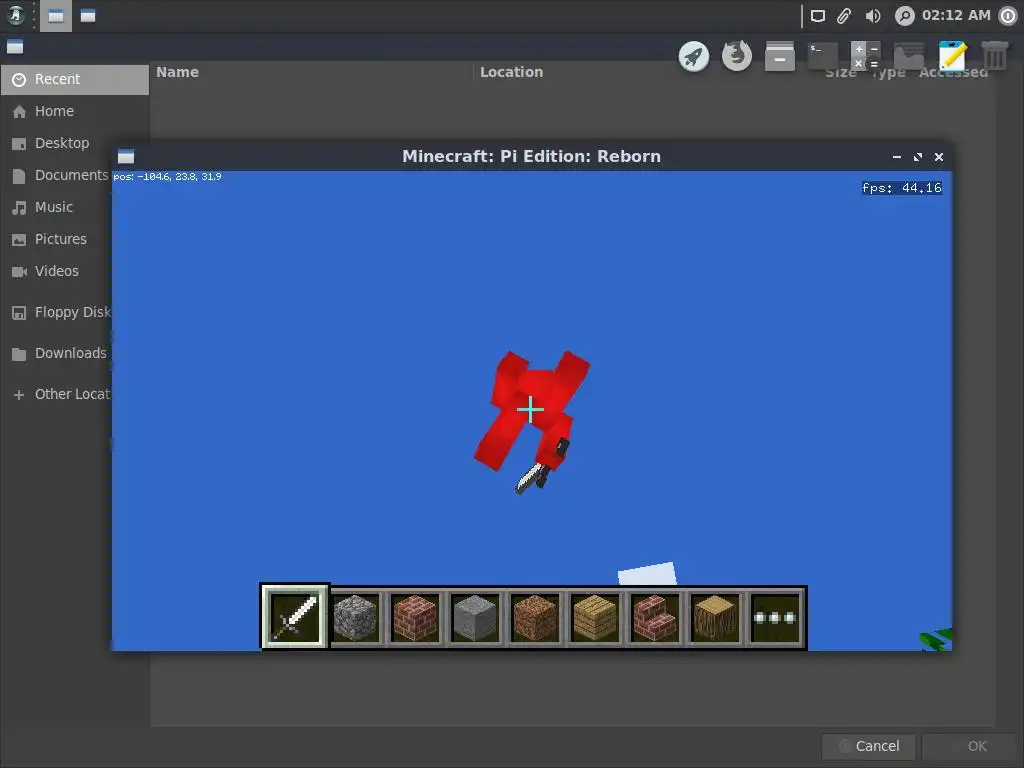Switch to first highlighted taskbar window

56,16
